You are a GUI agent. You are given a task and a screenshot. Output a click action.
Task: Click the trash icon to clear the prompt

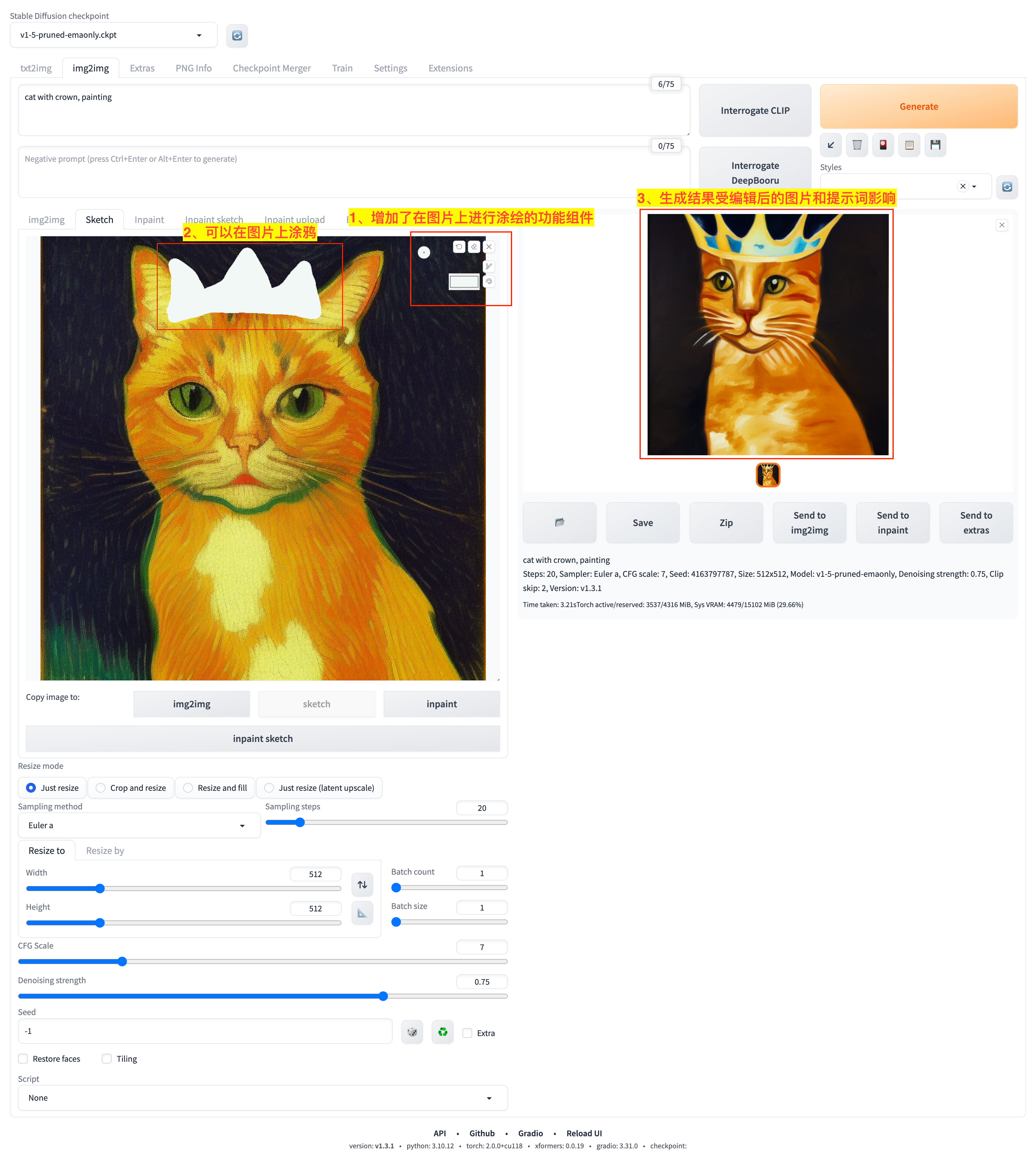pos(857,145)
